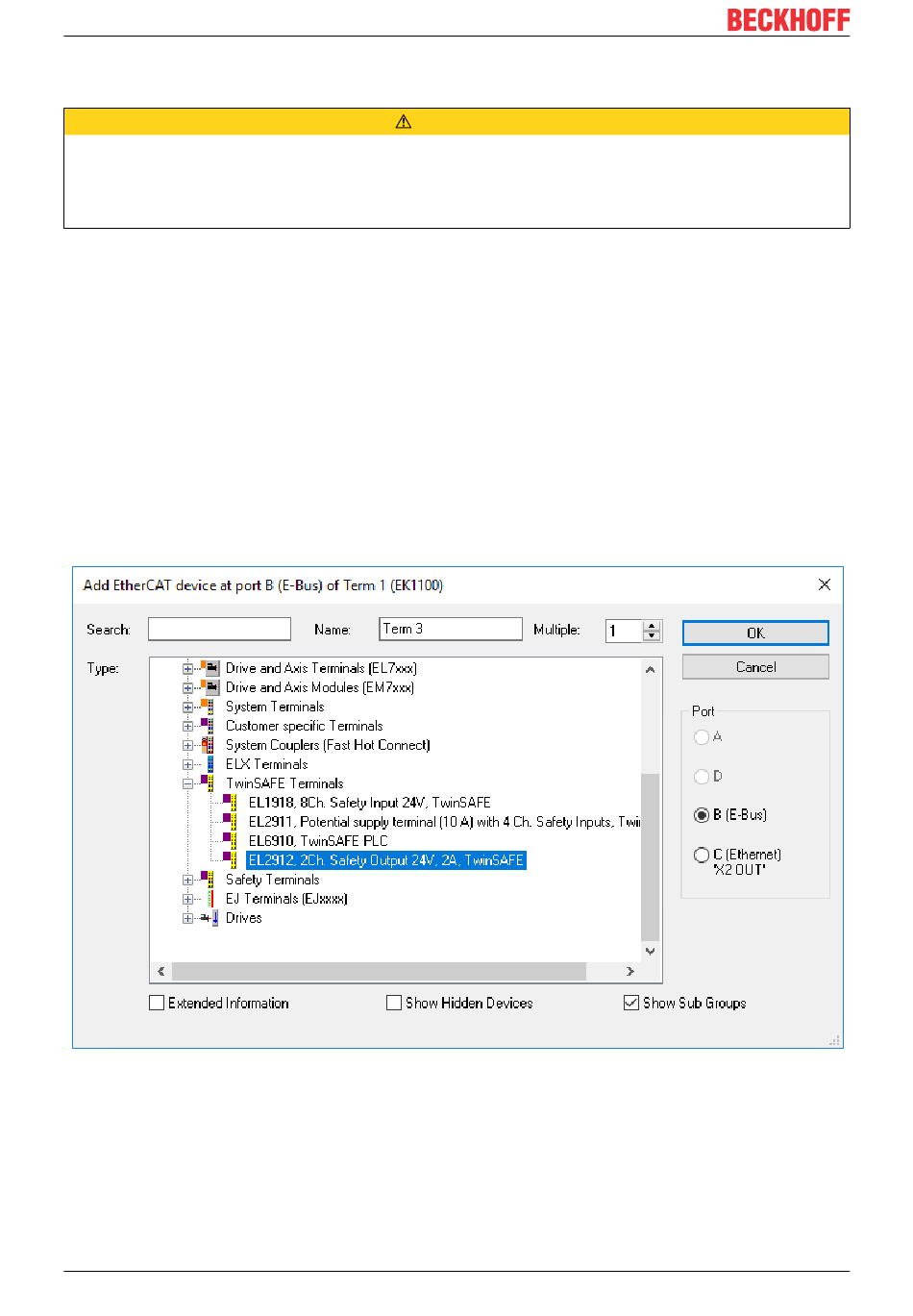This screenshot has height=1316, width=913.
Task: Confirm the dialog with OK
Action: 755,633
